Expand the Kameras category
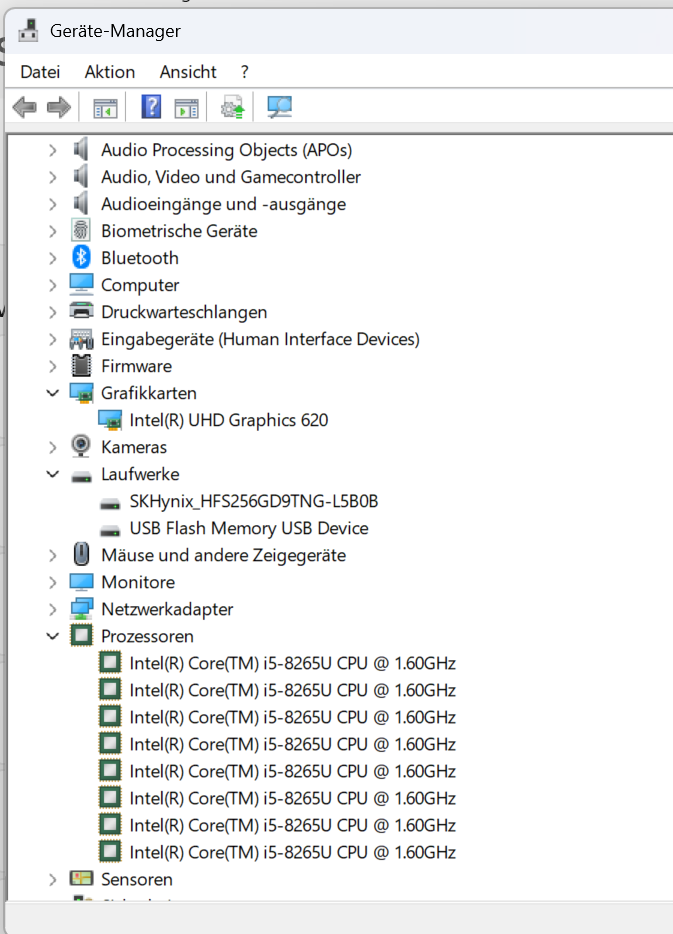 click(53, 447)
